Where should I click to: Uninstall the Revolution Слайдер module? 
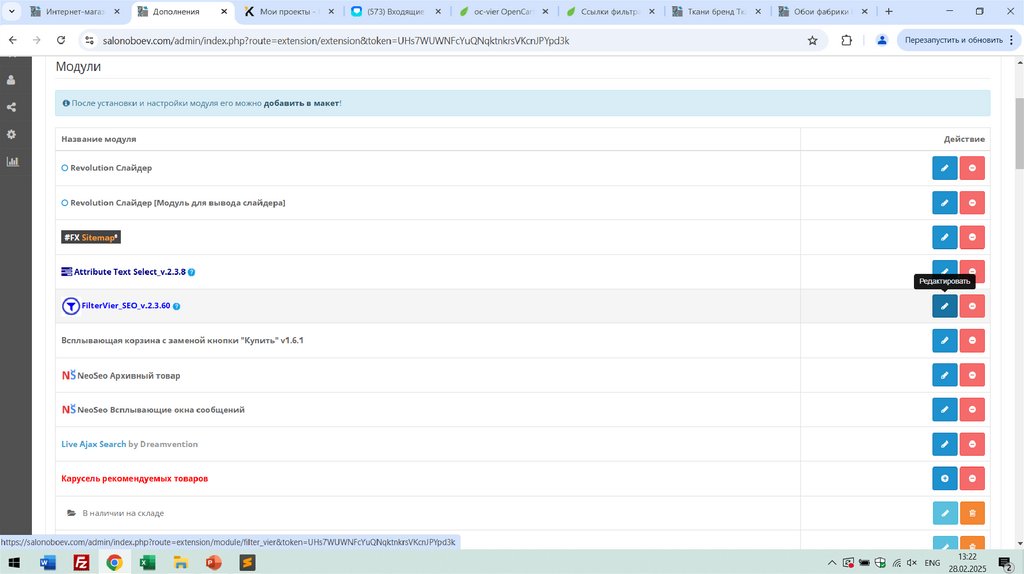[972, 168]
